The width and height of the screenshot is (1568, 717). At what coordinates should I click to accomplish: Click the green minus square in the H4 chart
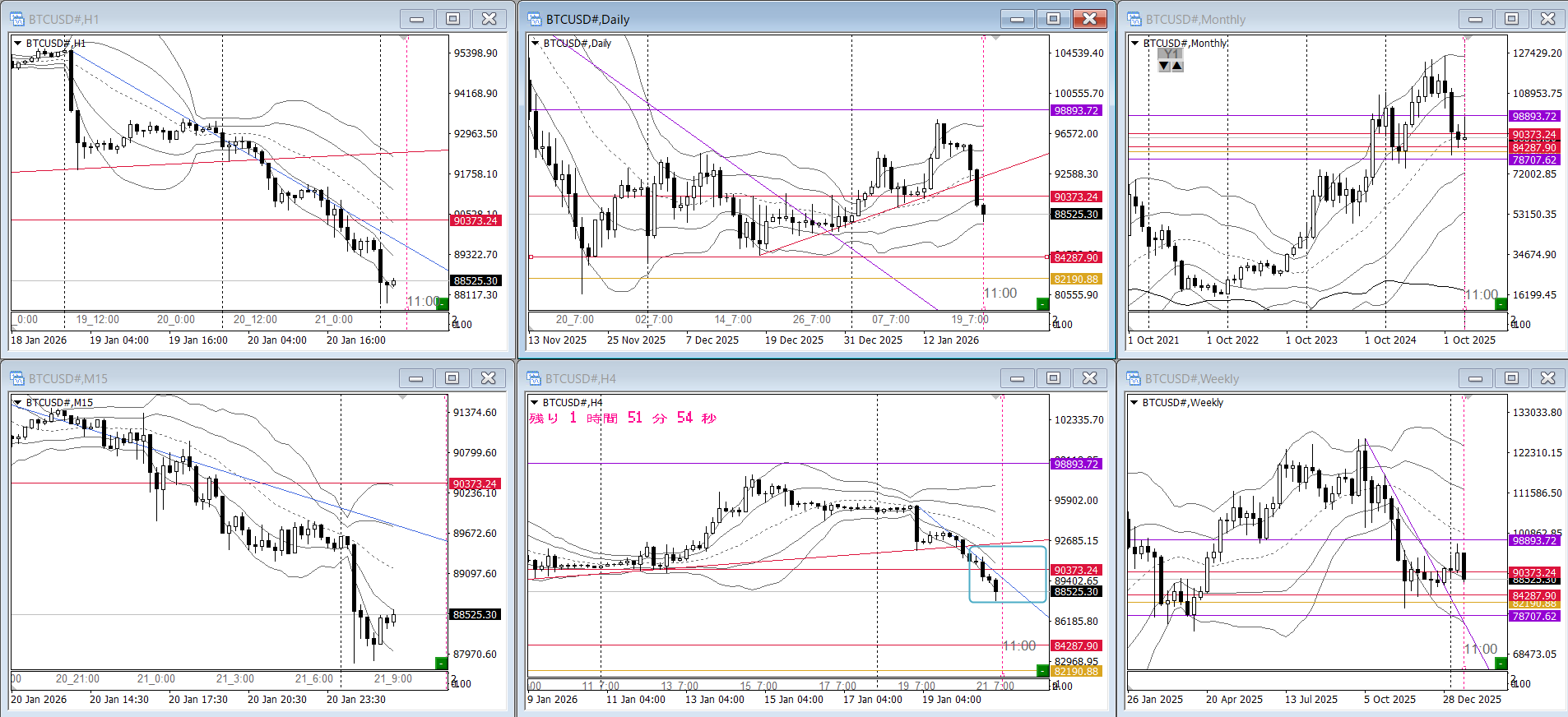pos(1042,671)
